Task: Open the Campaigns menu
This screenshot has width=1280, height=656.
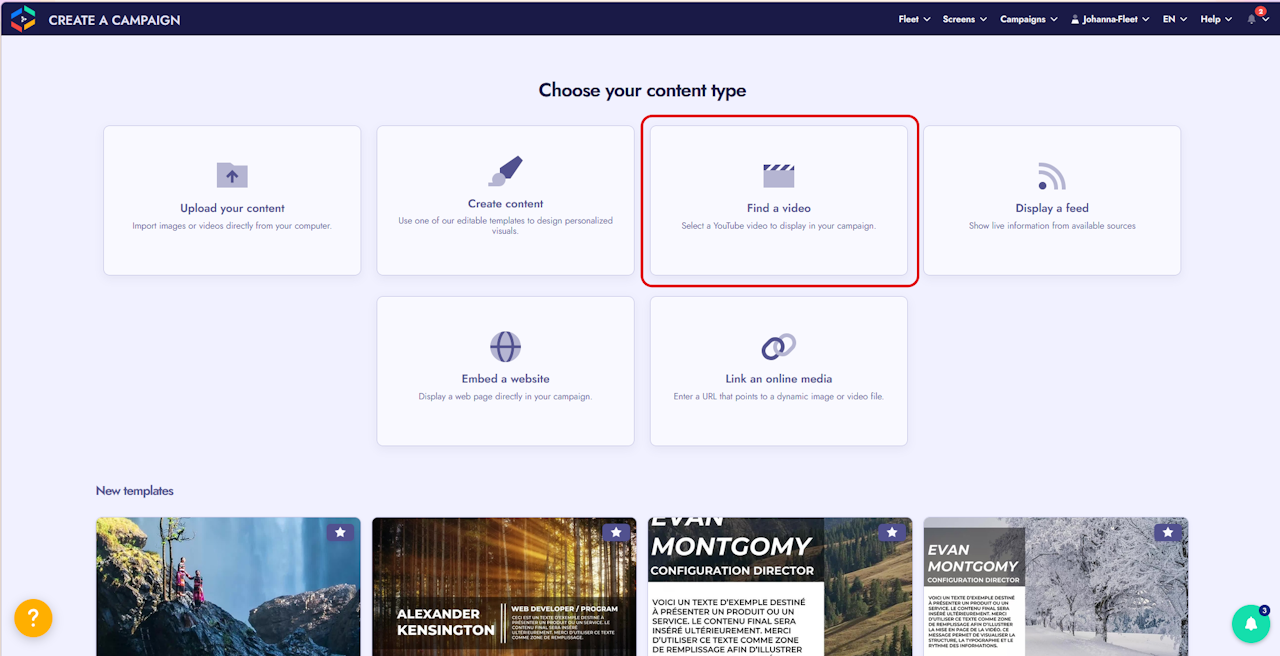Action: pos(1029,19)
